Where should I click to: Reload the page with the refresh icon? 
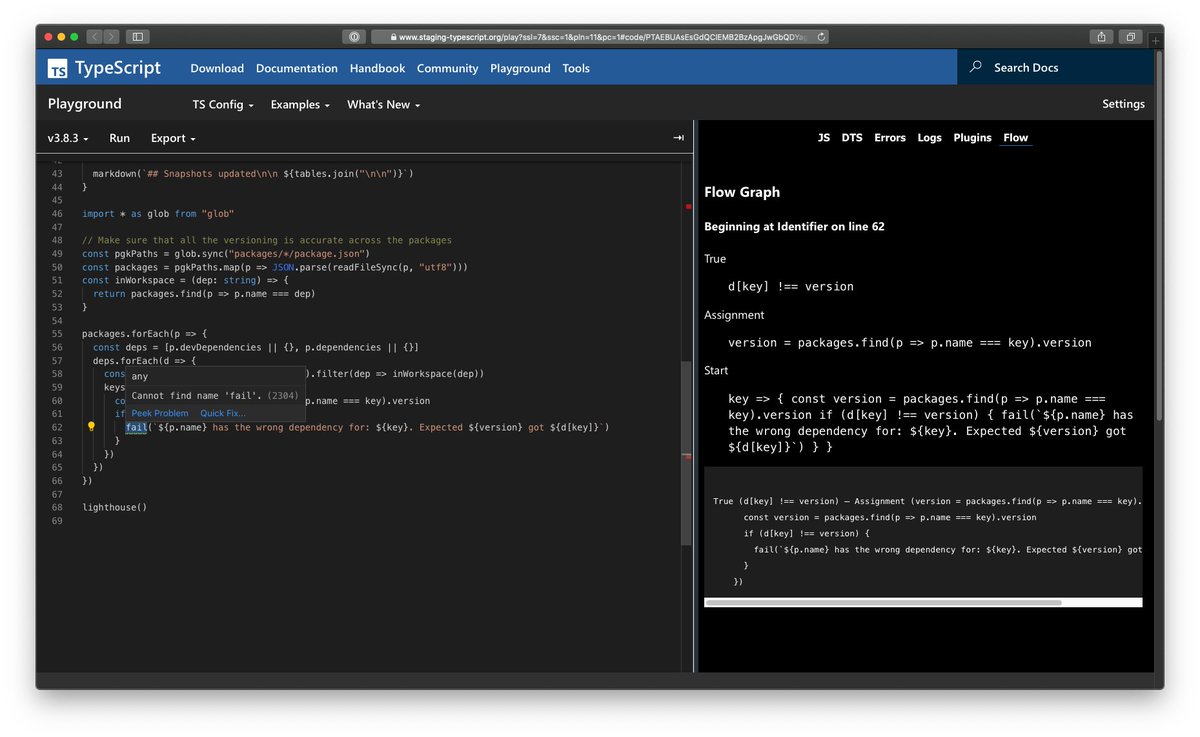click(821, 37)
